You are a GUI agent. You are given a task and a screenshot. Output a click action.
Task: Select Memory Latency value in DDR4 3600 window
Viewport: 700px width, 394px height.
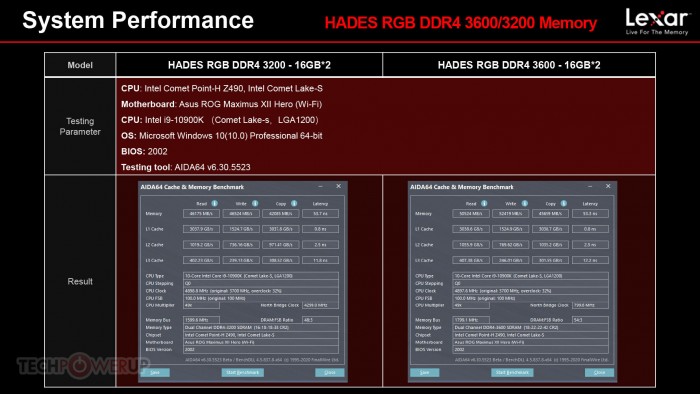click(x=590, y=214)
